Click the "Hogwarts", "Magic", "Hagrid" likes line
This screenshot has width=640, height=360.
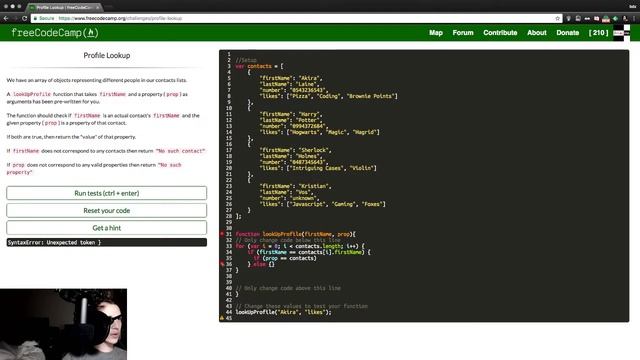(320, 132)
